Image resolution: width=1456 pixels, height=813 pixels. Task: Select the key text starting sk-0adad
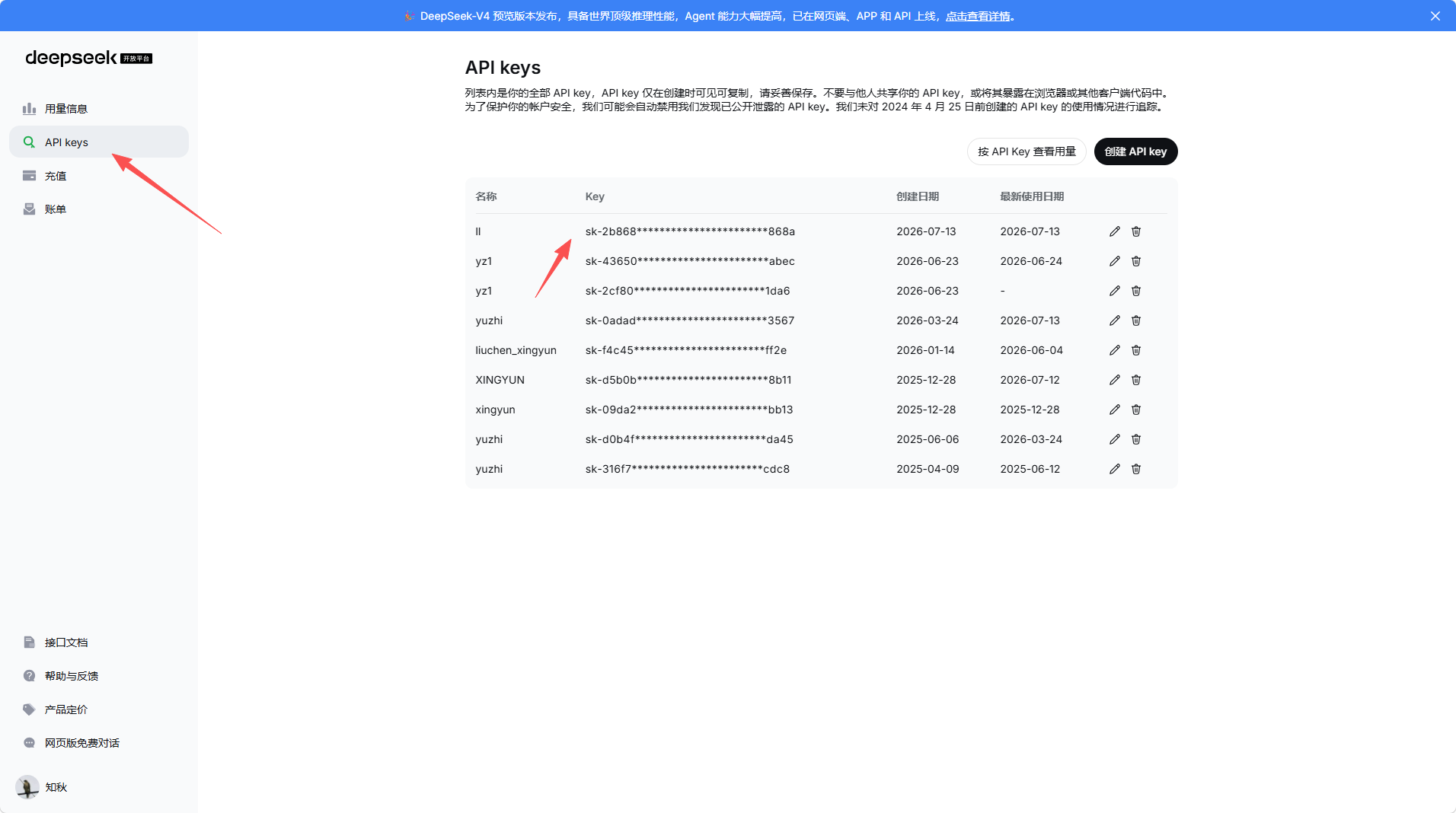pyautogui.click(x=690, y=320)
